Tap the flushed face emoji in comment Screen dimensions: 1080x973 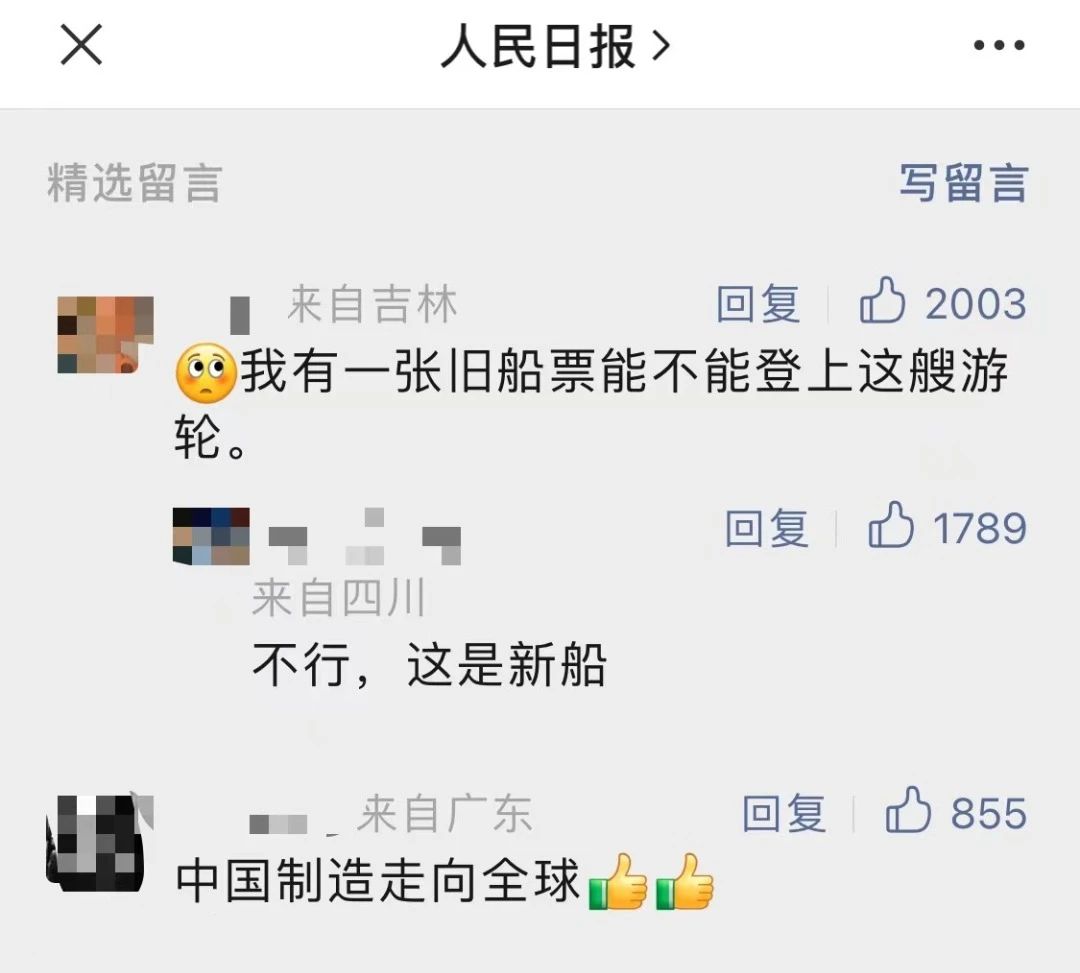point(206,372)
